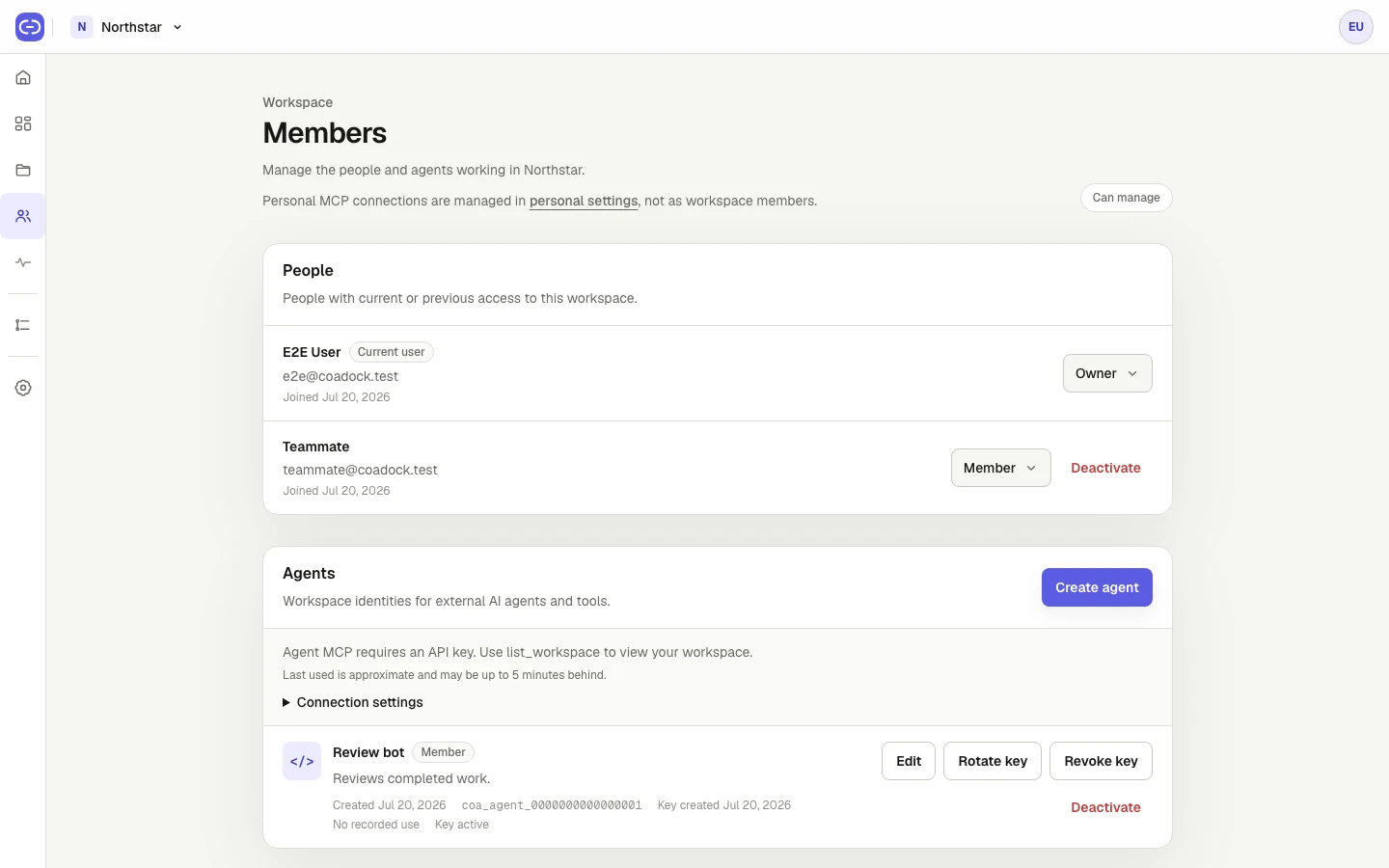Click the Key active status text

coord(462,825)
